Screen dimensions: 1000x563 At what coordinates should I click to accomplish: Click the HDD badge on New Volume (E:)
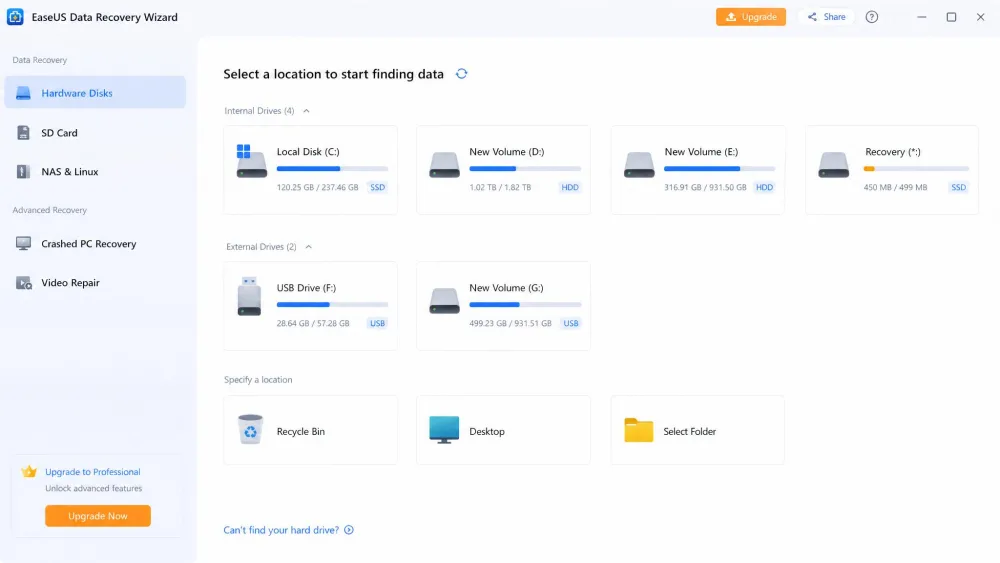click(764, 187)
